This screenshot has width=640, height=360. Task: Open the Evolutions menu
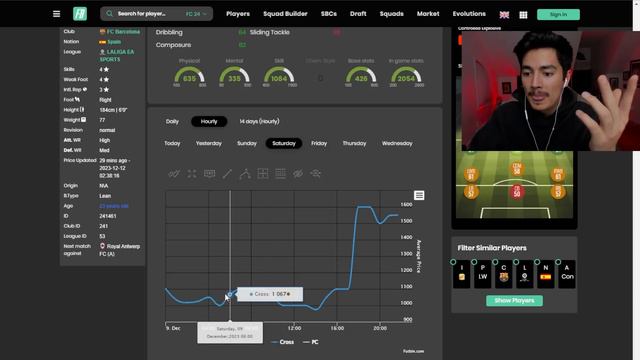click(469, 14)
